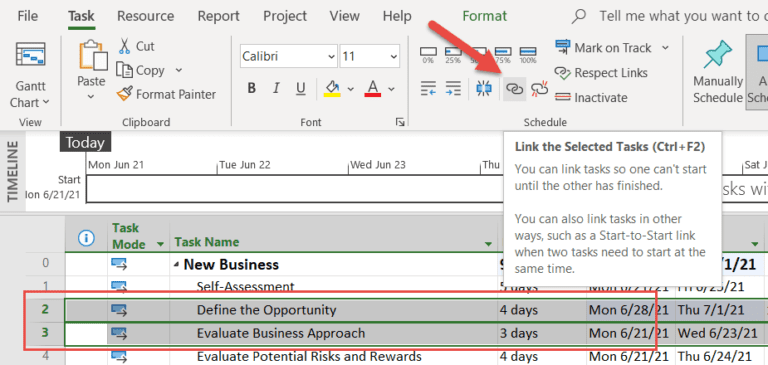Viewport: 768px width, 365px height.
Task: Expand the Copy dropdown arrow
Action: coord(178,70)
